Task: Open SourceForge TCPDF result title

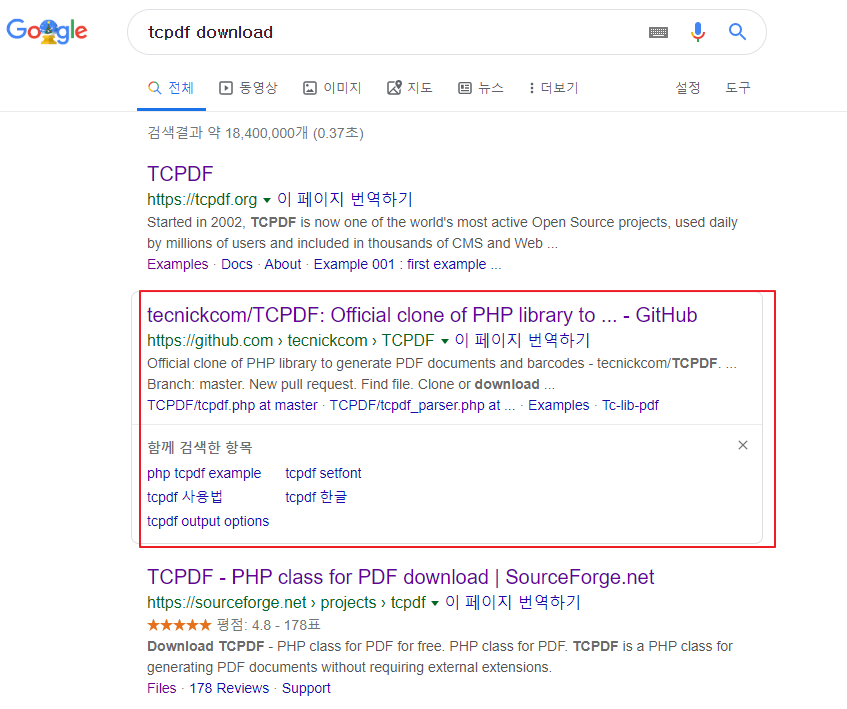Action: click(x=400, y=577)
